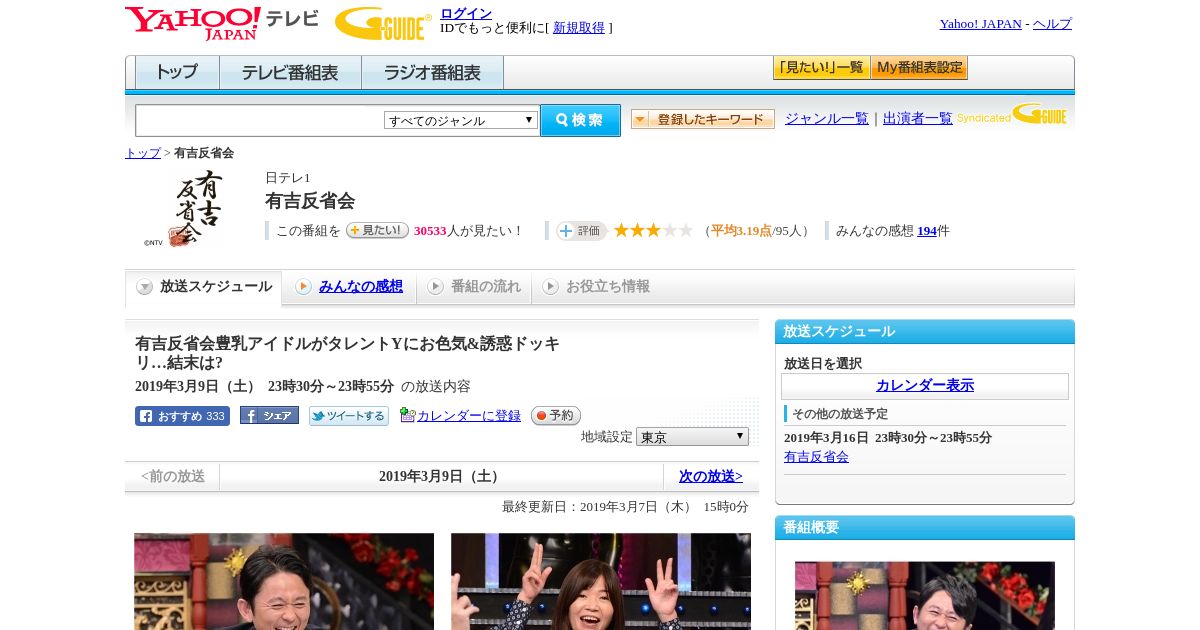1200x630 pixels.
Task: Click the 最終更新日 timestamp text
Action: (625, 507)
